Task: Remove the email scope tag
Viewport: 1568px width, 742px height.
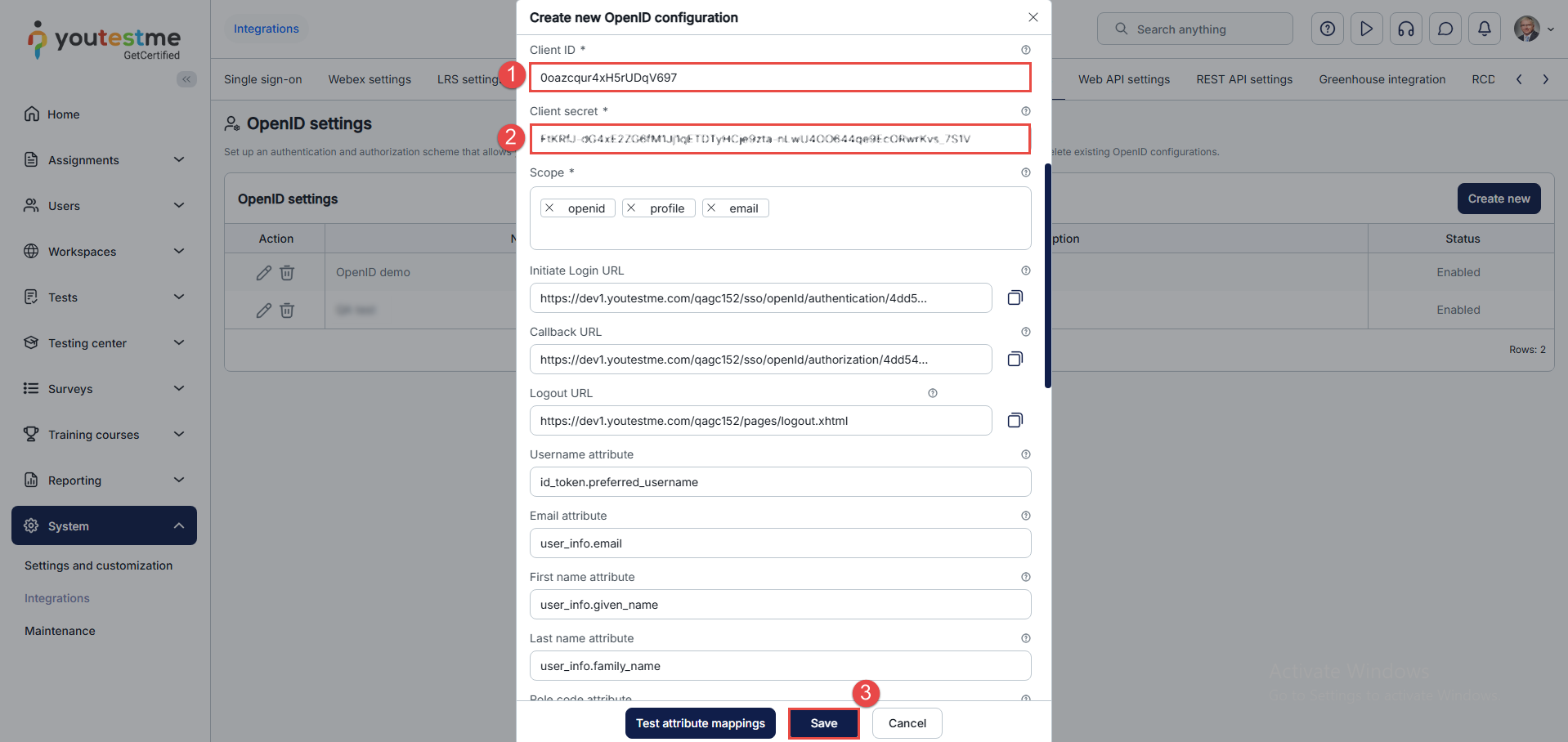Action: (x=711, y=208)
